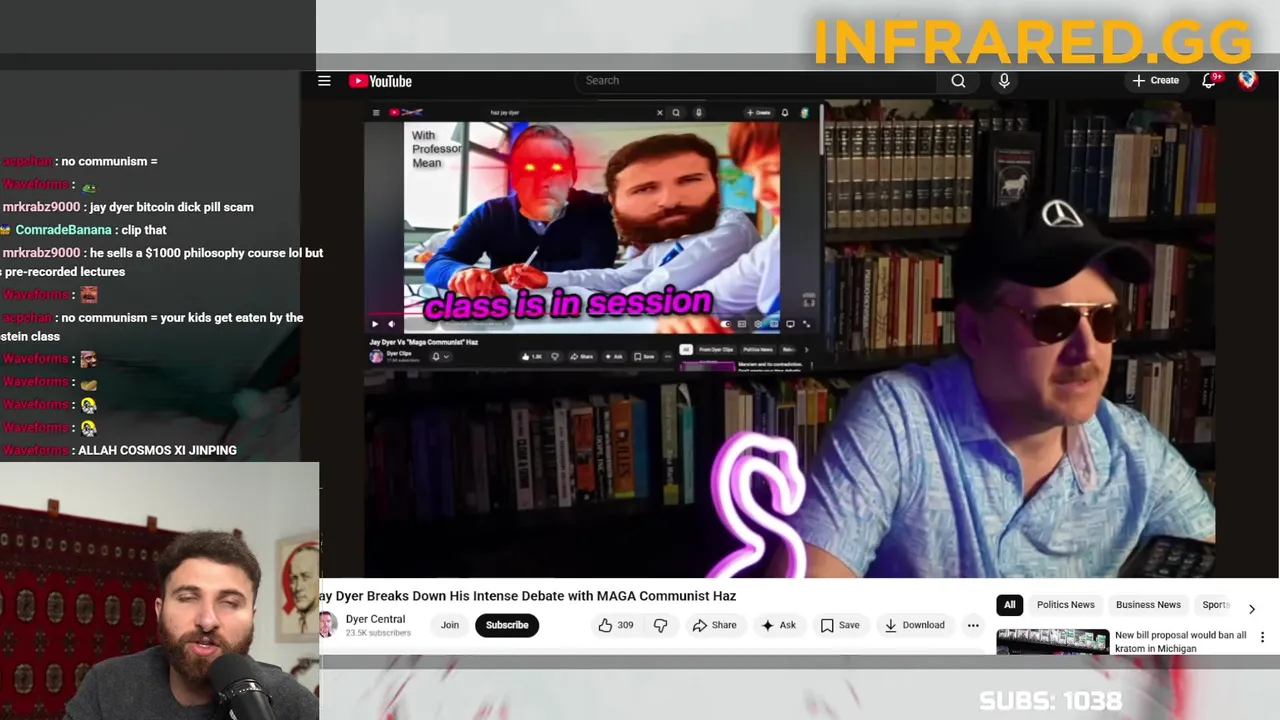Click the Join button
Viewport: 1280px width, 720px height.
[x=450, y=625]
